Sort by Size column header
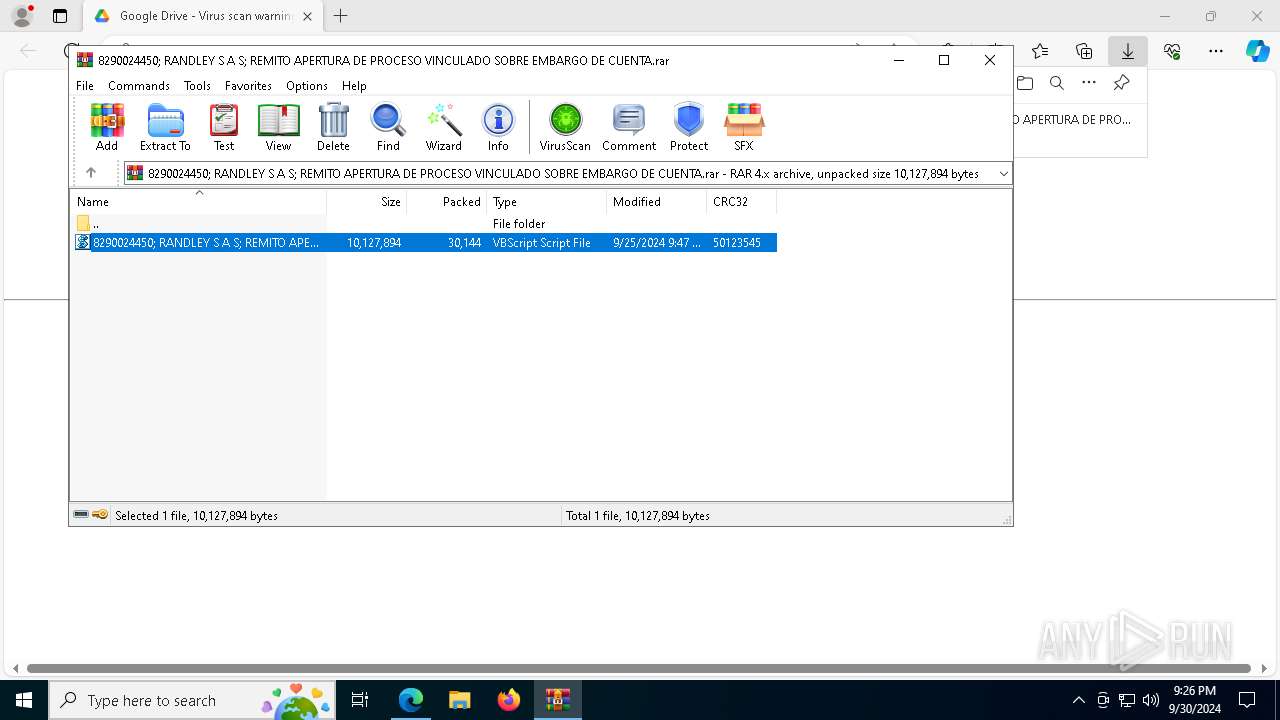1280x720 pixels. 367,201
